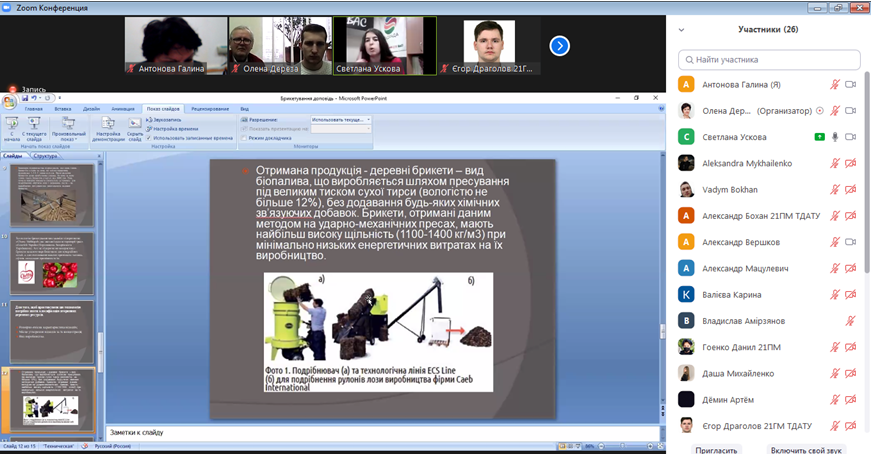Screen dimensions: 872x454
Task: Start slideshow from current slide icon
Action: coord(34,124)
